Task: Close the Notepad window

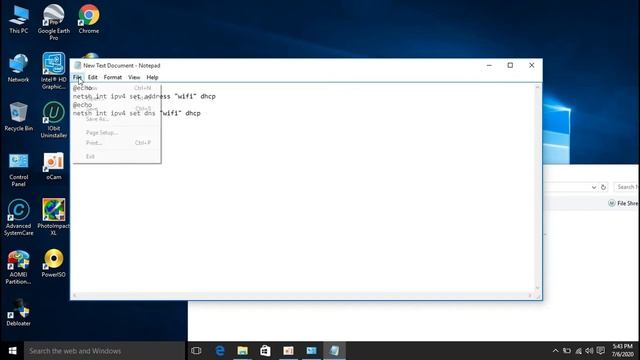Action: pyautogui.click(x=531, y=65)
